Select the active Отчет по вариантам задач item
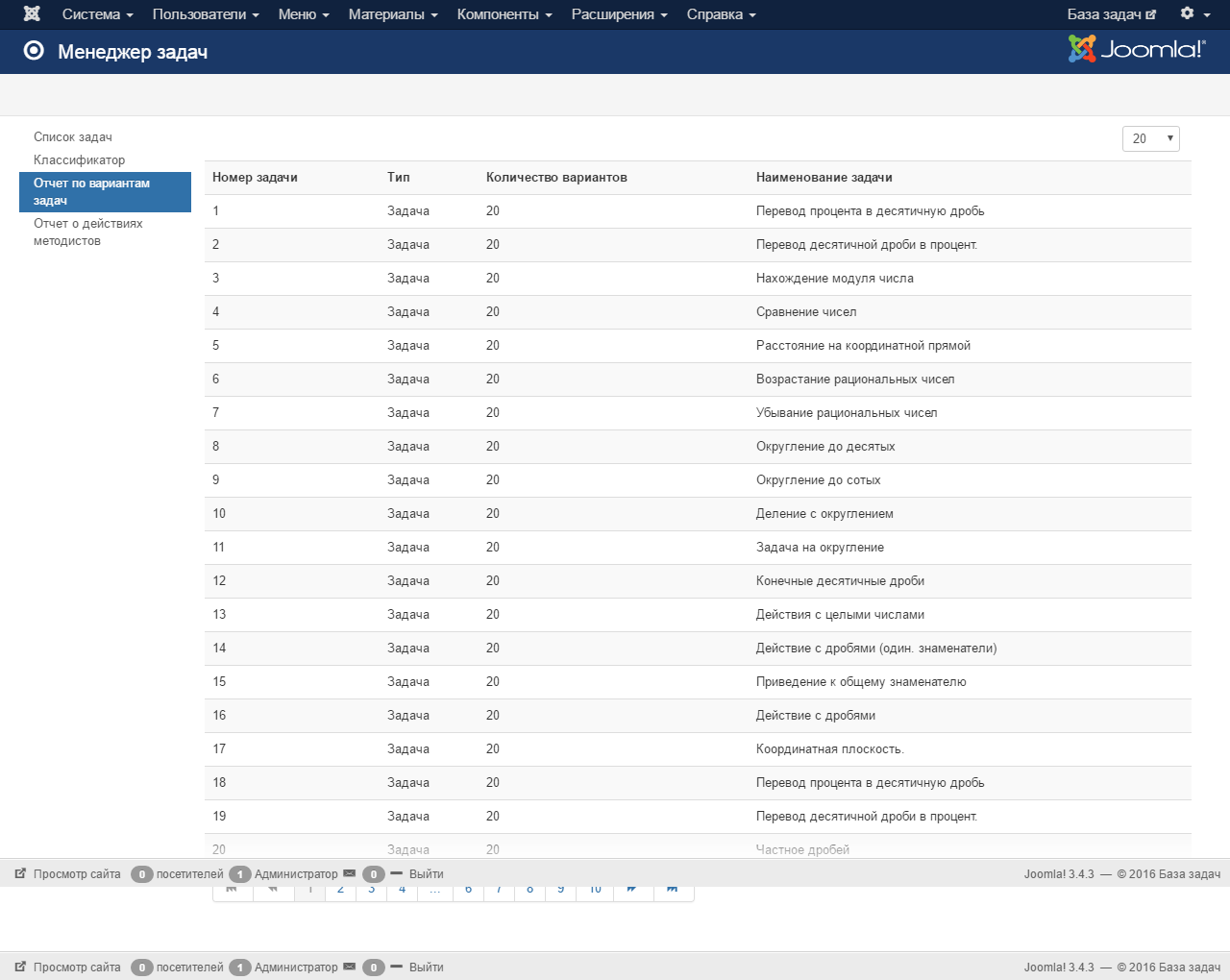The width and height of the screenshot is (1230, 980). 105,192
